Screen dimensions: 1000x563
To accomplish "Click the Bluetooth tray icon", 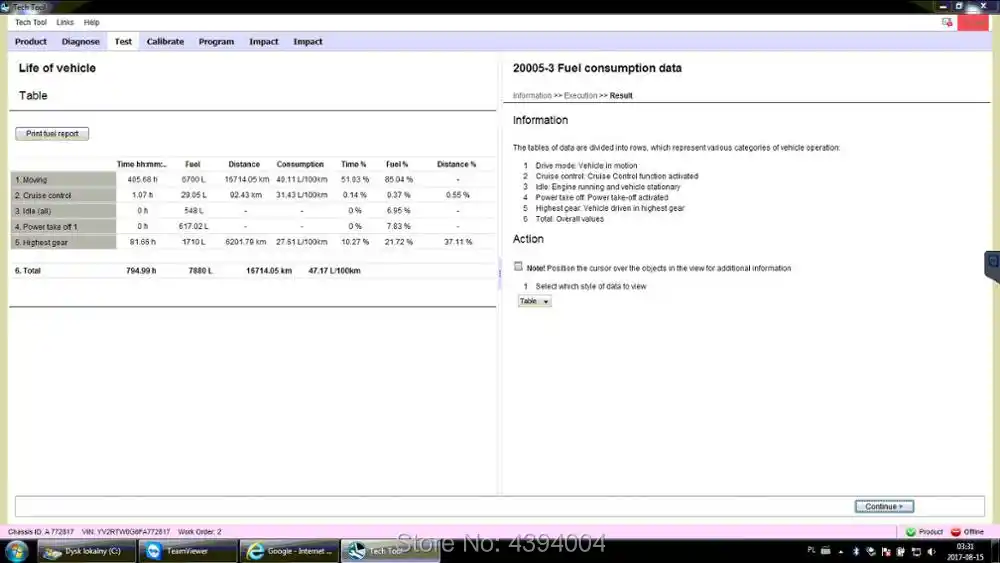I will [x=856, y=552].
